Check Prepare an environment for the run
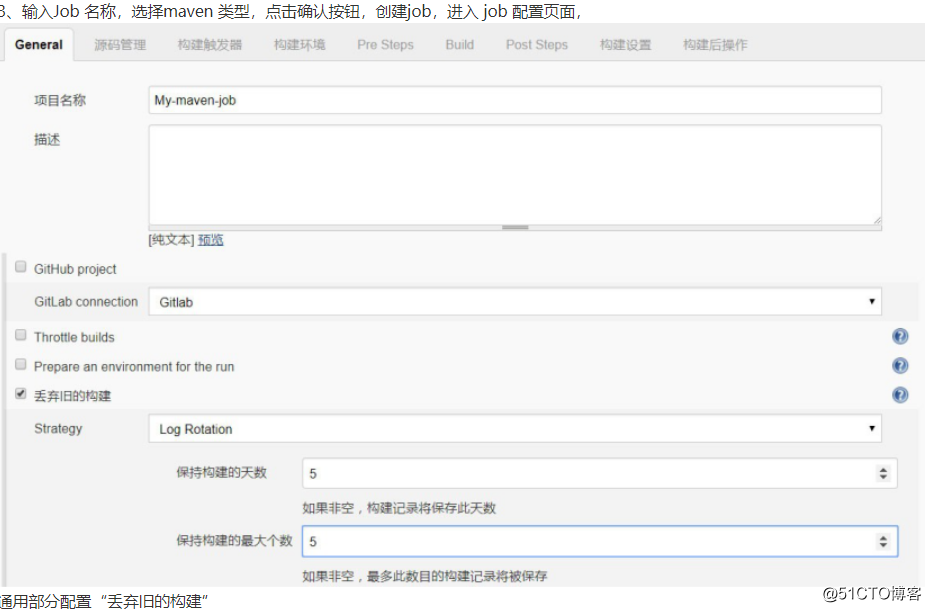The height and width of the screenshot is (612, 931). 21,364
